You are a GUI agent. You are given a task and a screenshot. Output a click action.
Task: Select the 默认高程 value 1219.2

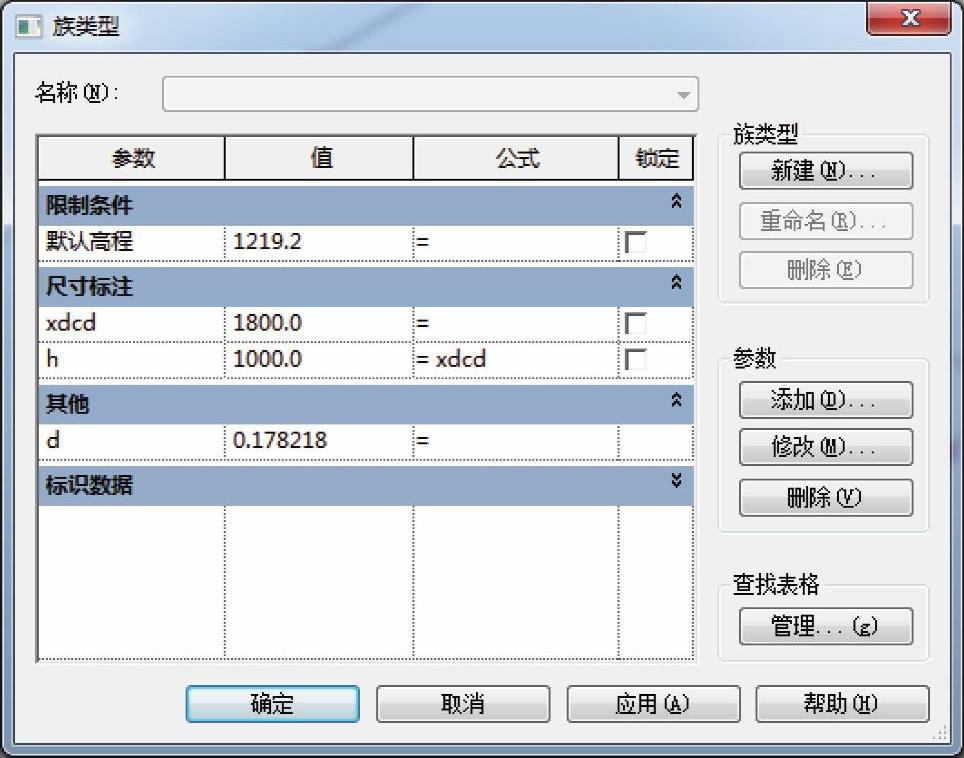click(x=318, y=242)
